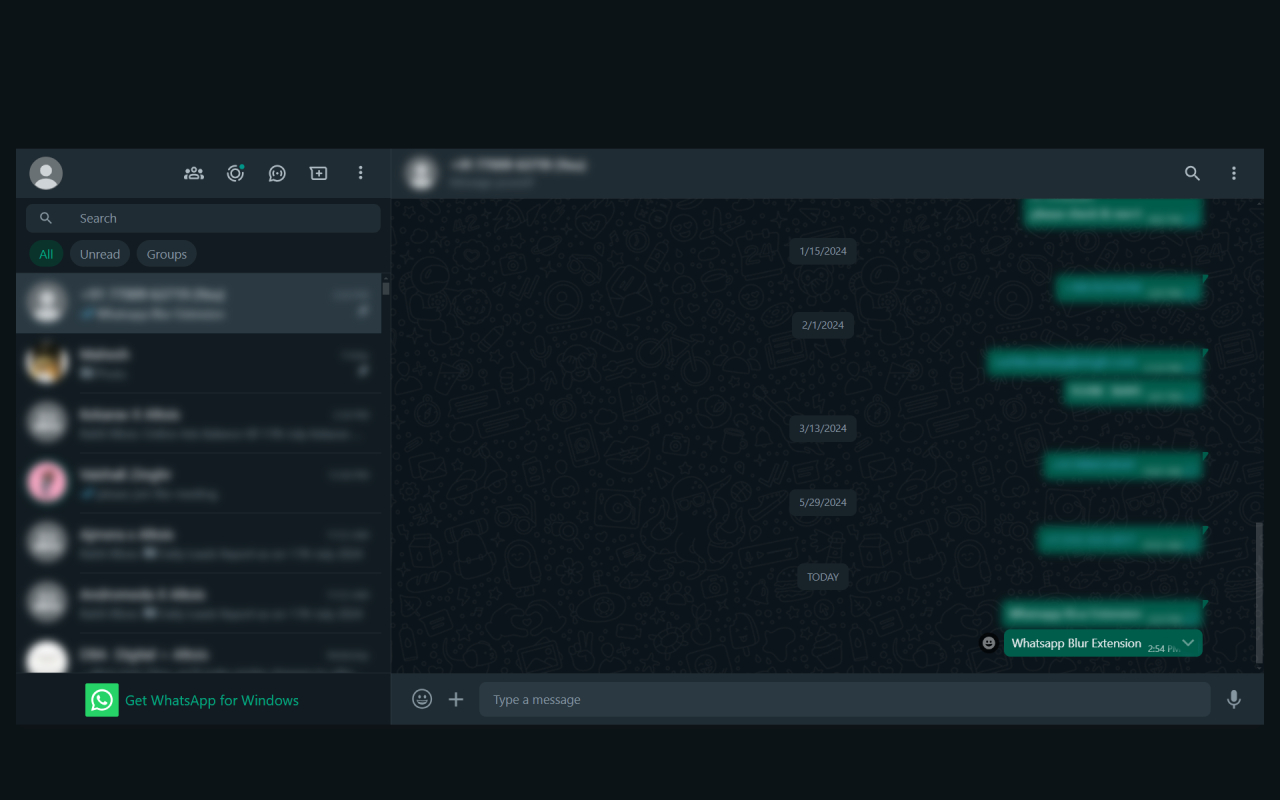1280x800 pixels.
Task: Open the sidebar menu (three dots)
Action: (361, 173)
